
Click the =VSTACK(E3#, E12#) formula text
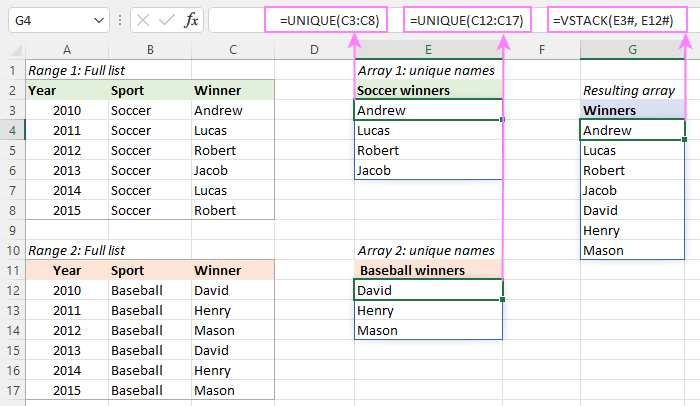pyautogui.click(x=619, y=21)
